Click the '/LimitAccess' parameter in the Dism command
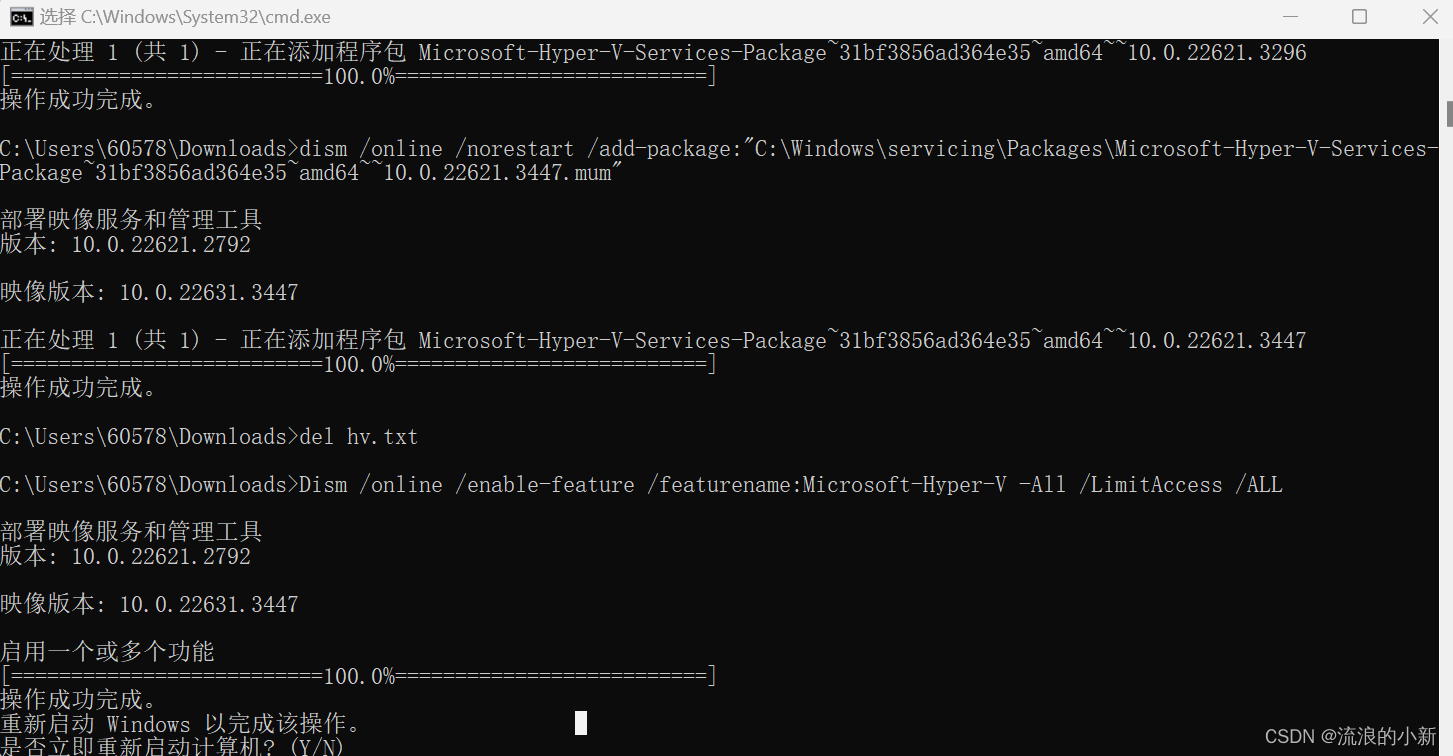 (1150, 485)
